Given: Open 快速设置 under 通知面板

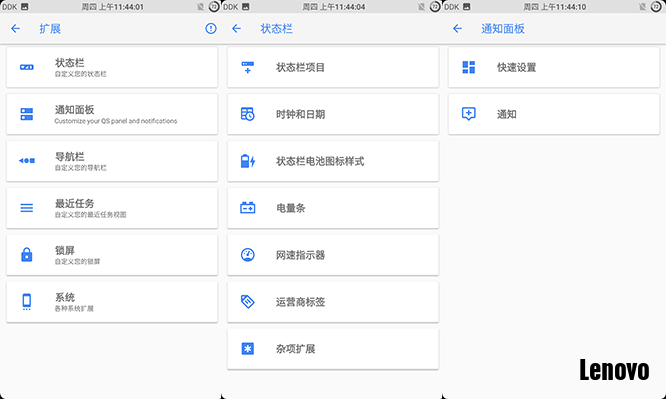Looking at the screenshot, I should pos(554,67).
